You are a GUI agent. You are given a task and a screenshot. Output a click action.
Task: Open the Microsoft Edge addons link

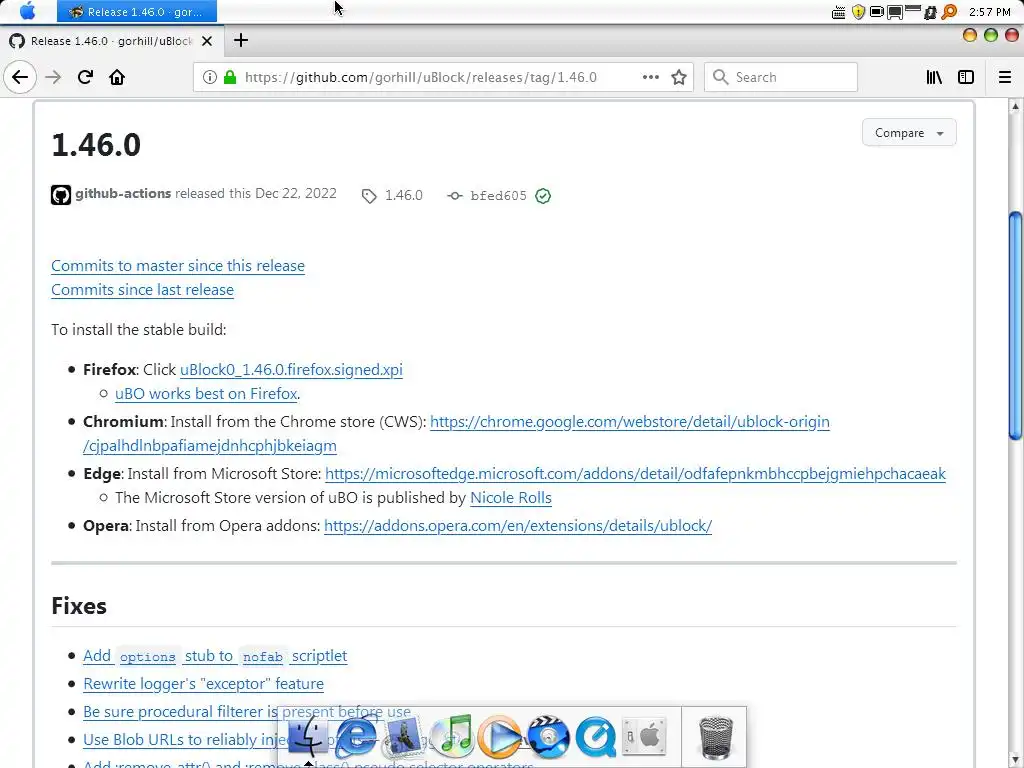[x=635, y=474]
